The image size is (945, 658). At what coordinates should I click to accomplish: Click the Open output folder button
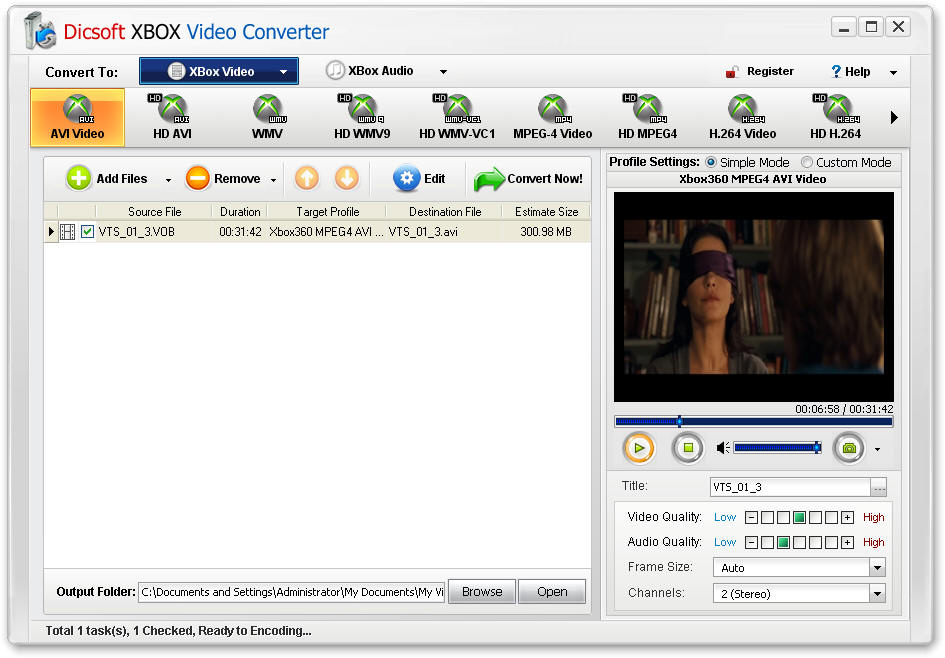click(552, 592)
